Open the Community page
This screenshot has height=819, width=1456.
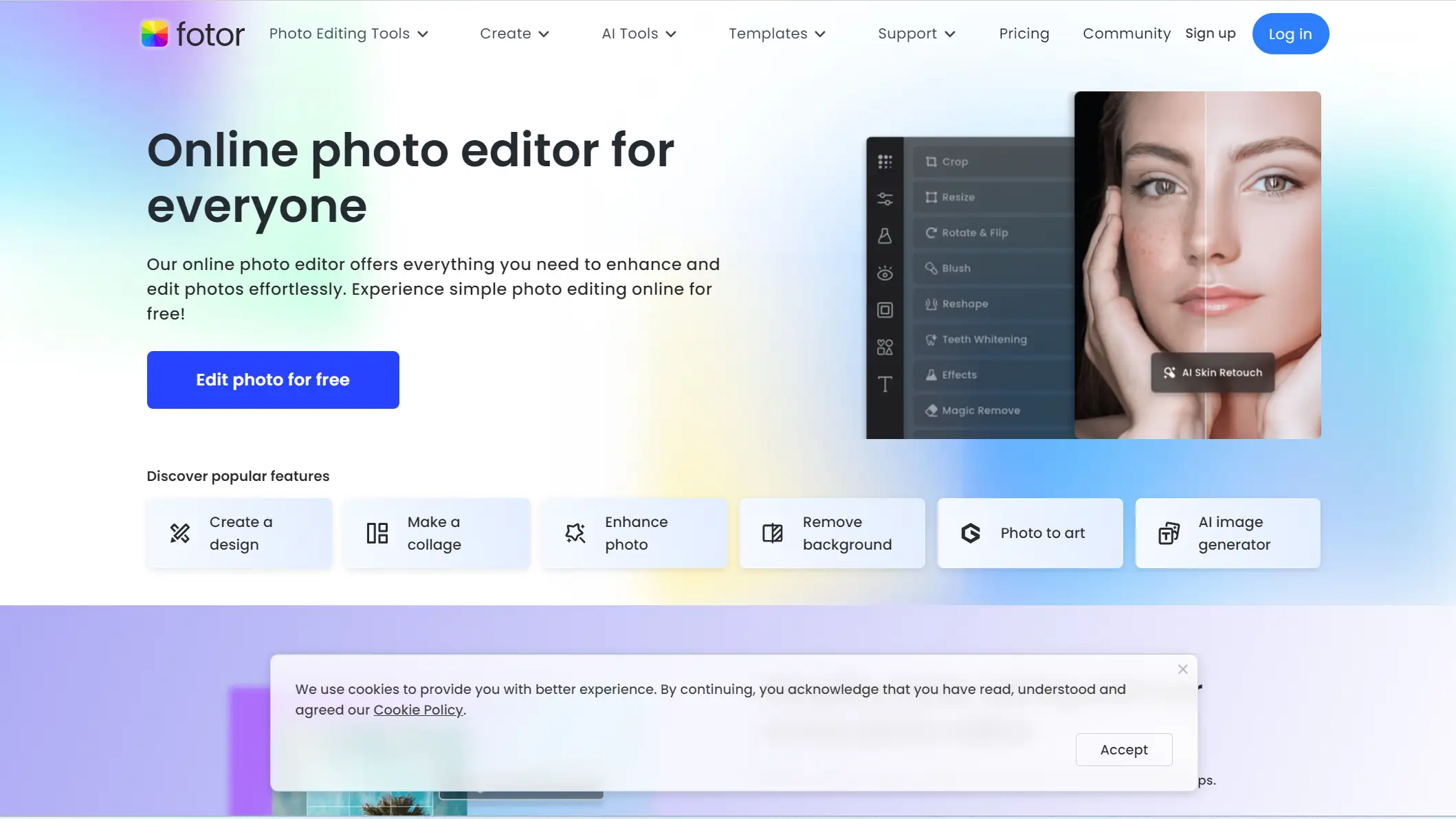(x=1127, y=34)
